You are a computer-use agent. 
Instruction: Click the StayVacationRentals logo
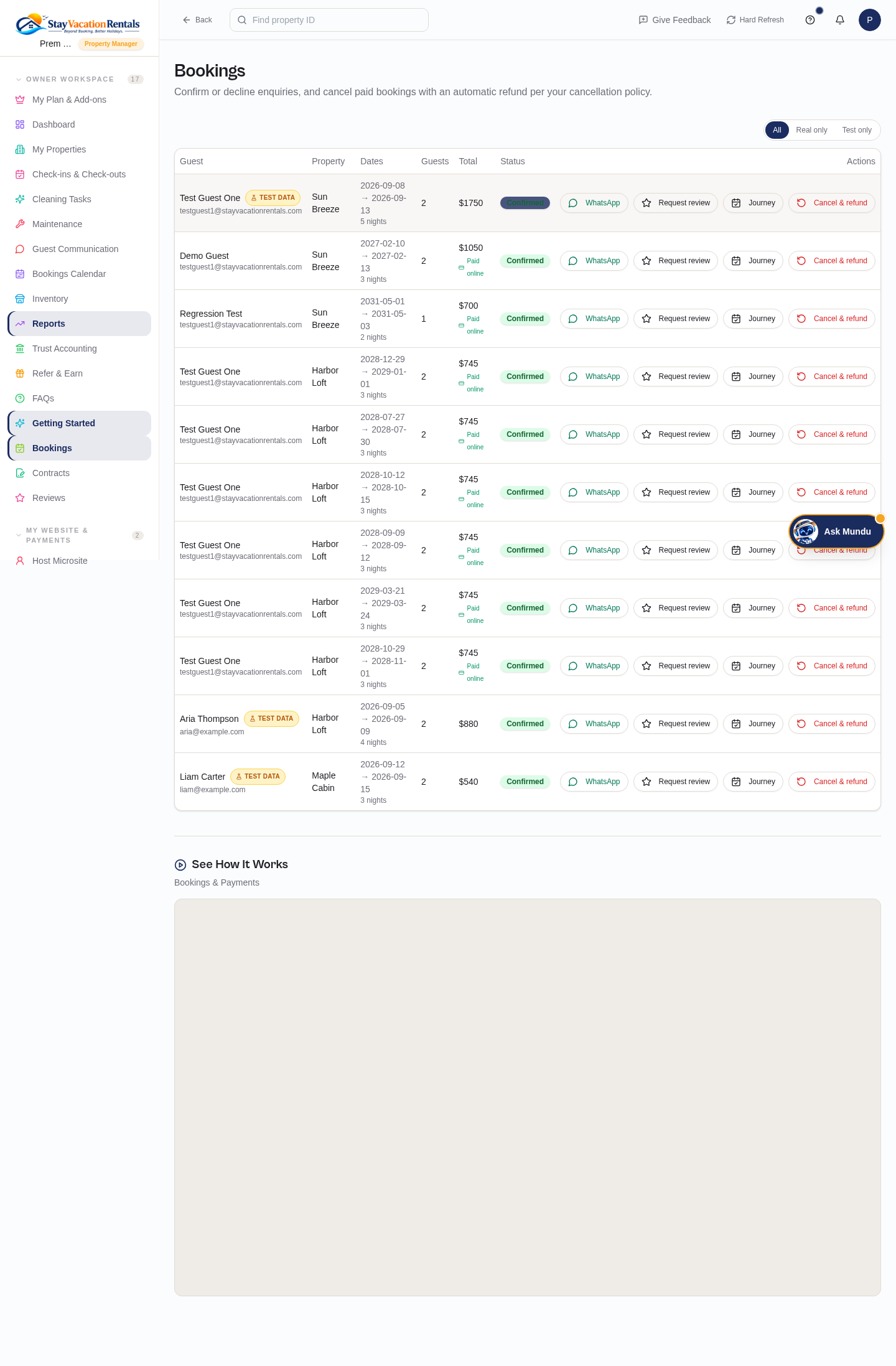pyautogui.click(x=78, y=24)
